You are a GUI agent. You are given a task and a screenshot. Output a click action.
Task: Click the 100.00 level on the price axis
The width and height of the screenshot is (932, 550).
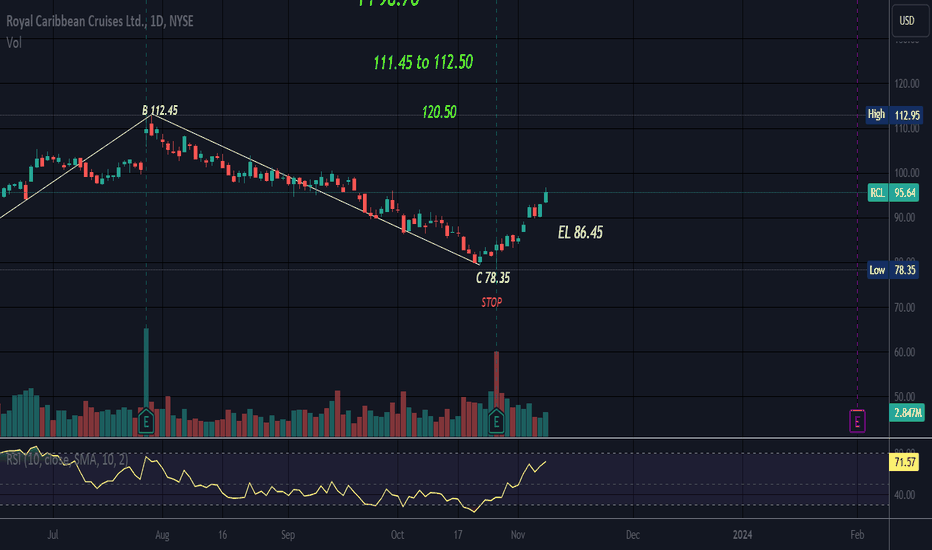pyautogui.click(x=906, y=173)
